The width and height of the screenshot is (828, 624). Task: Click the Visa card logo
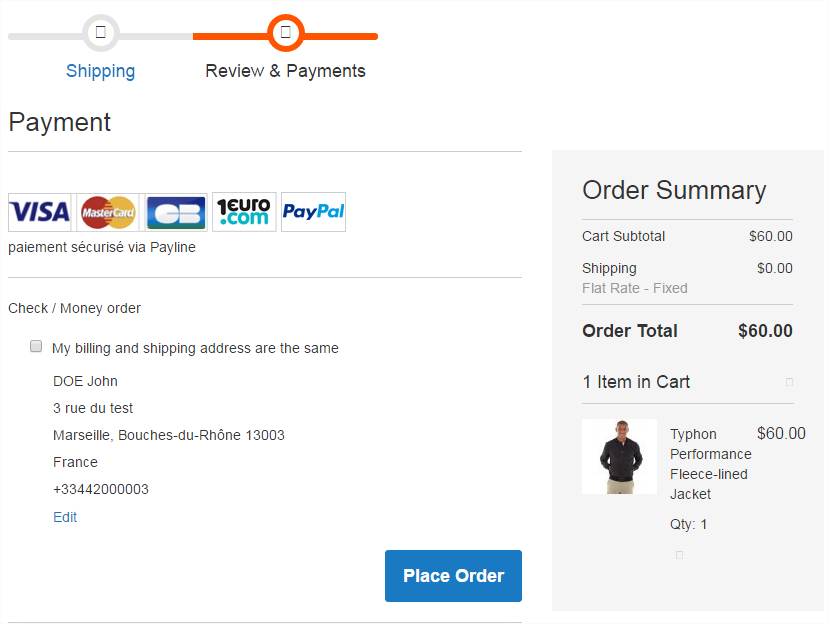coord(40,212)
